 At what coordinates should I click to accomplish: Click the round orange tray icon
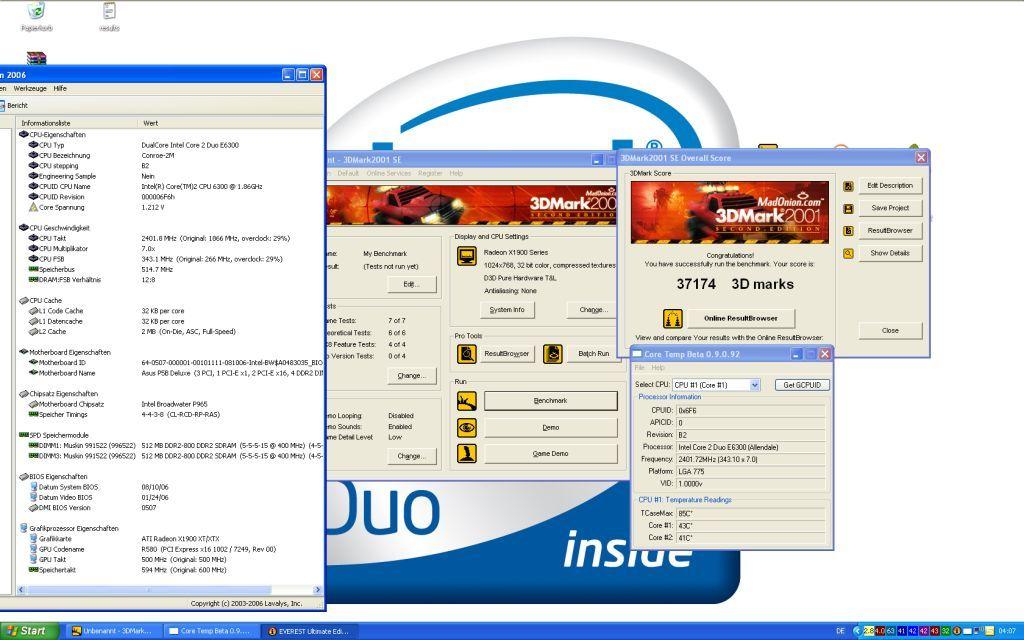point(957,631)
